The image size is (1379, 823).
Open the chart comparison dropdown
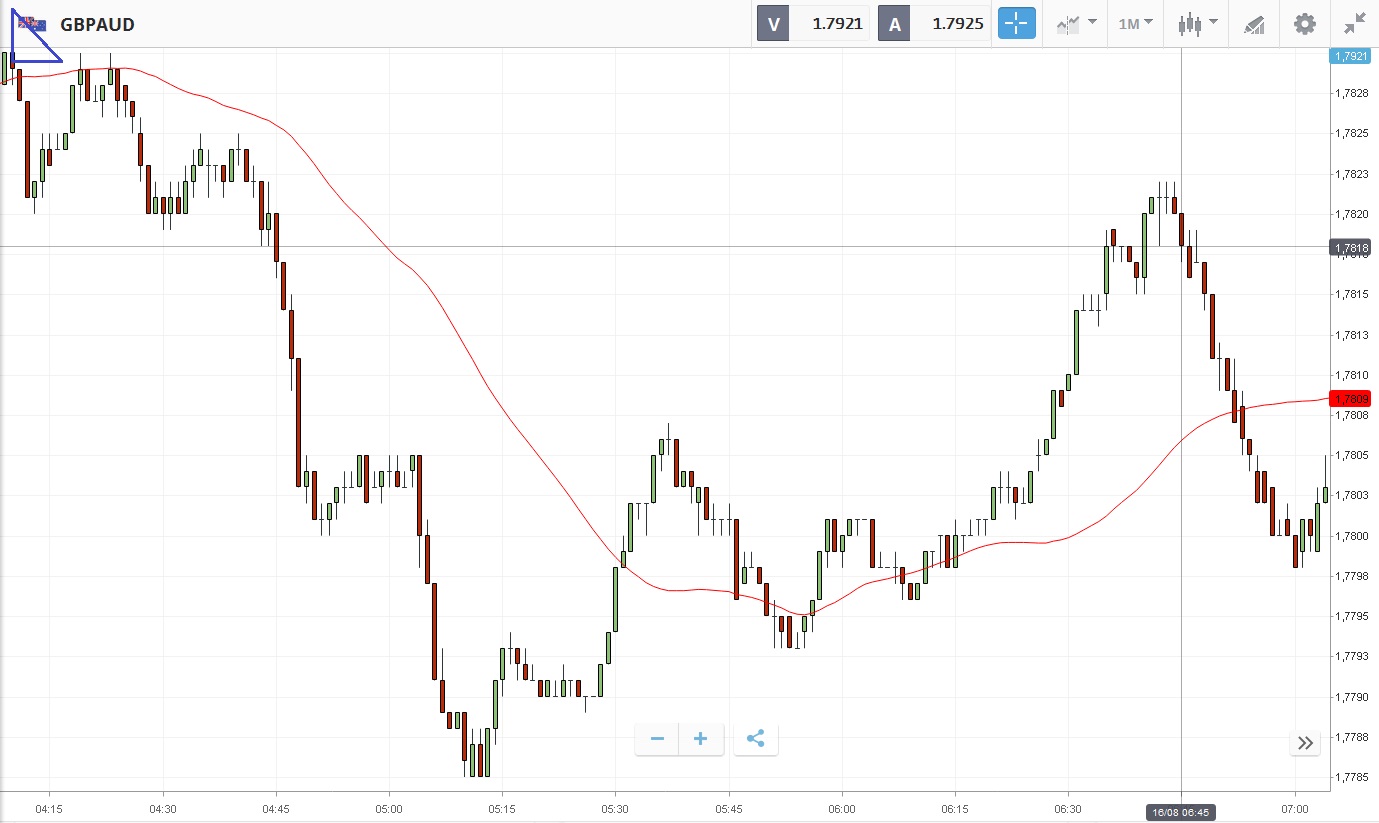[1076, 24]
